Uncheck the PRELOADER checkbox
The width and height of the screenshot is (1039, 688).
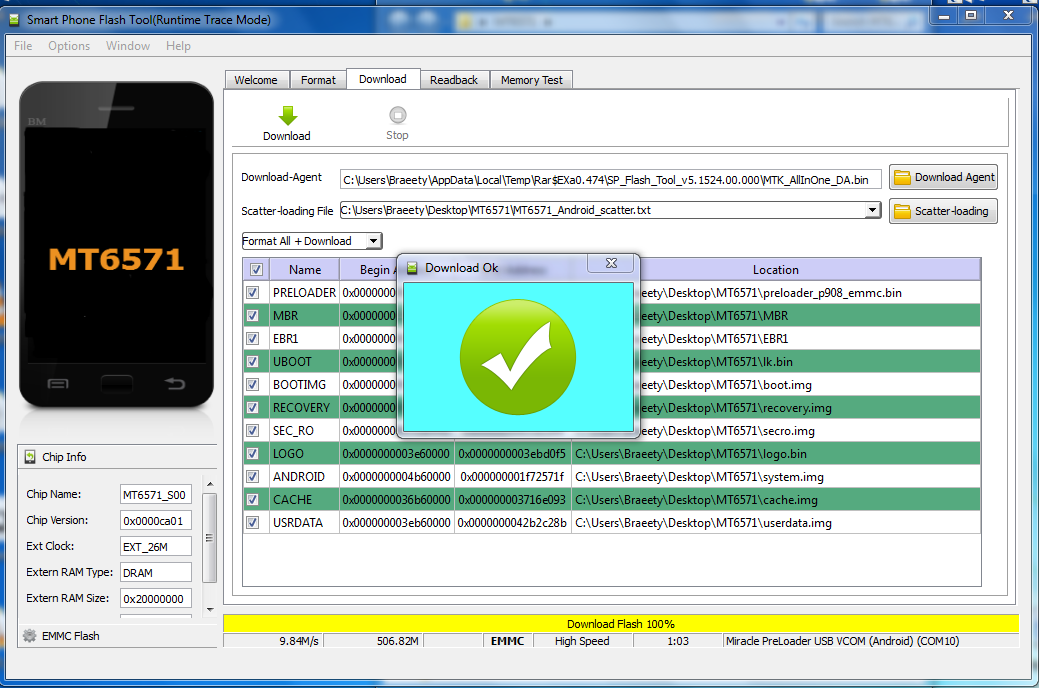pyautogui.click(x=252, y=292)
